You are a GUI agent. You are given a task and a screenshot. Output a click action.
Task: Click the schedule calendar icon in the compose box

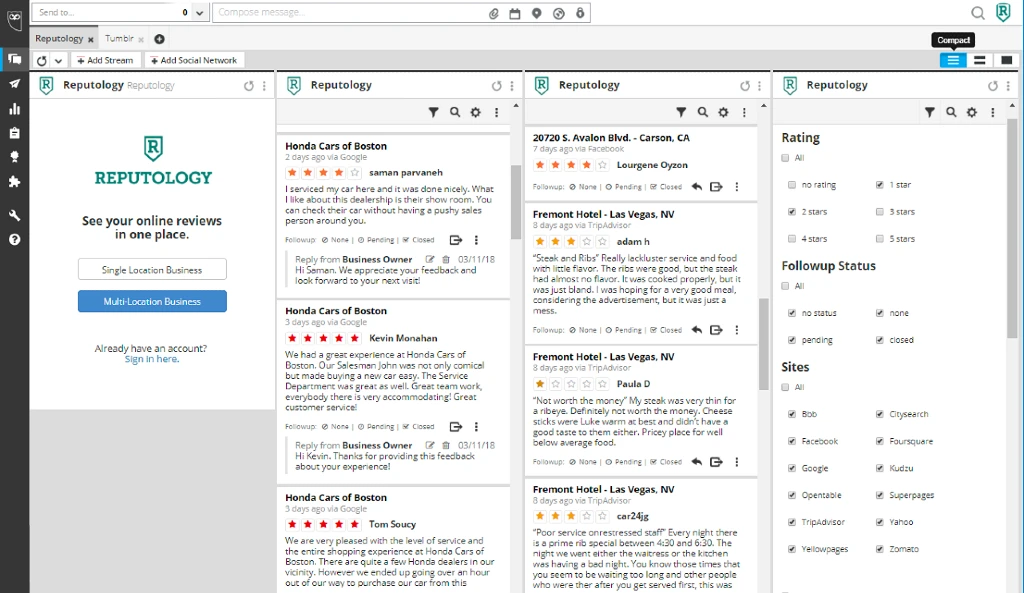tap(515, 13)
